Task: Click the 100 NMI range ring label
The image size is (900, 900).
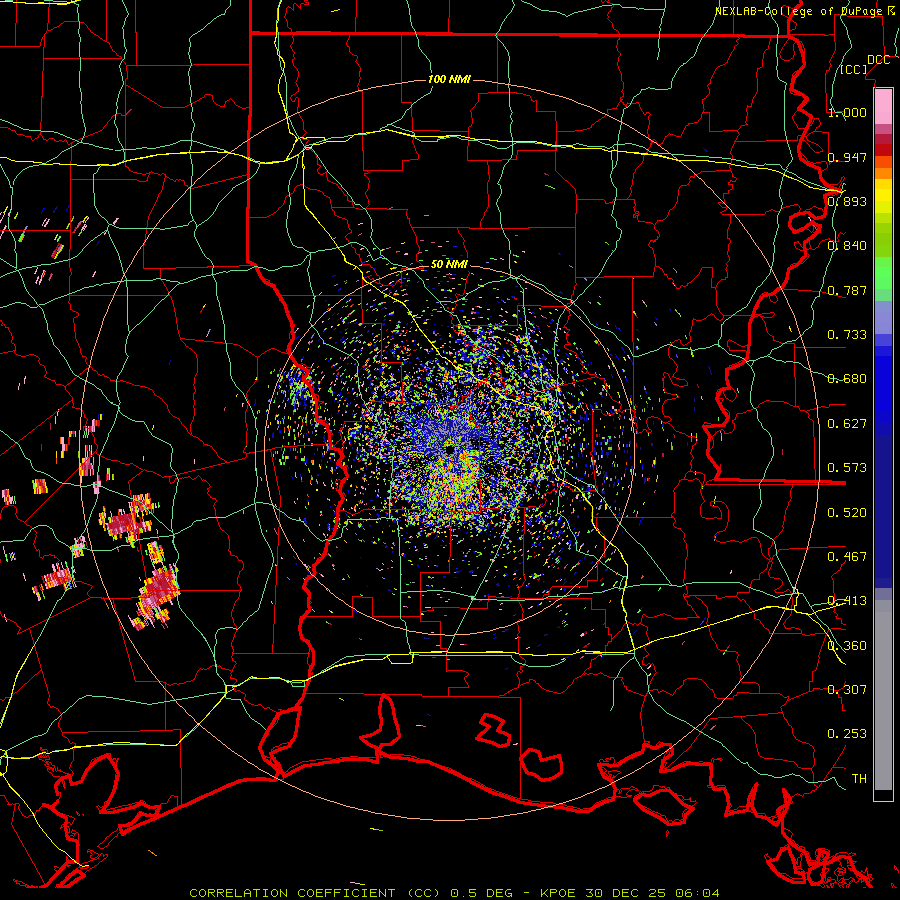Action: (x=449, y=79)
